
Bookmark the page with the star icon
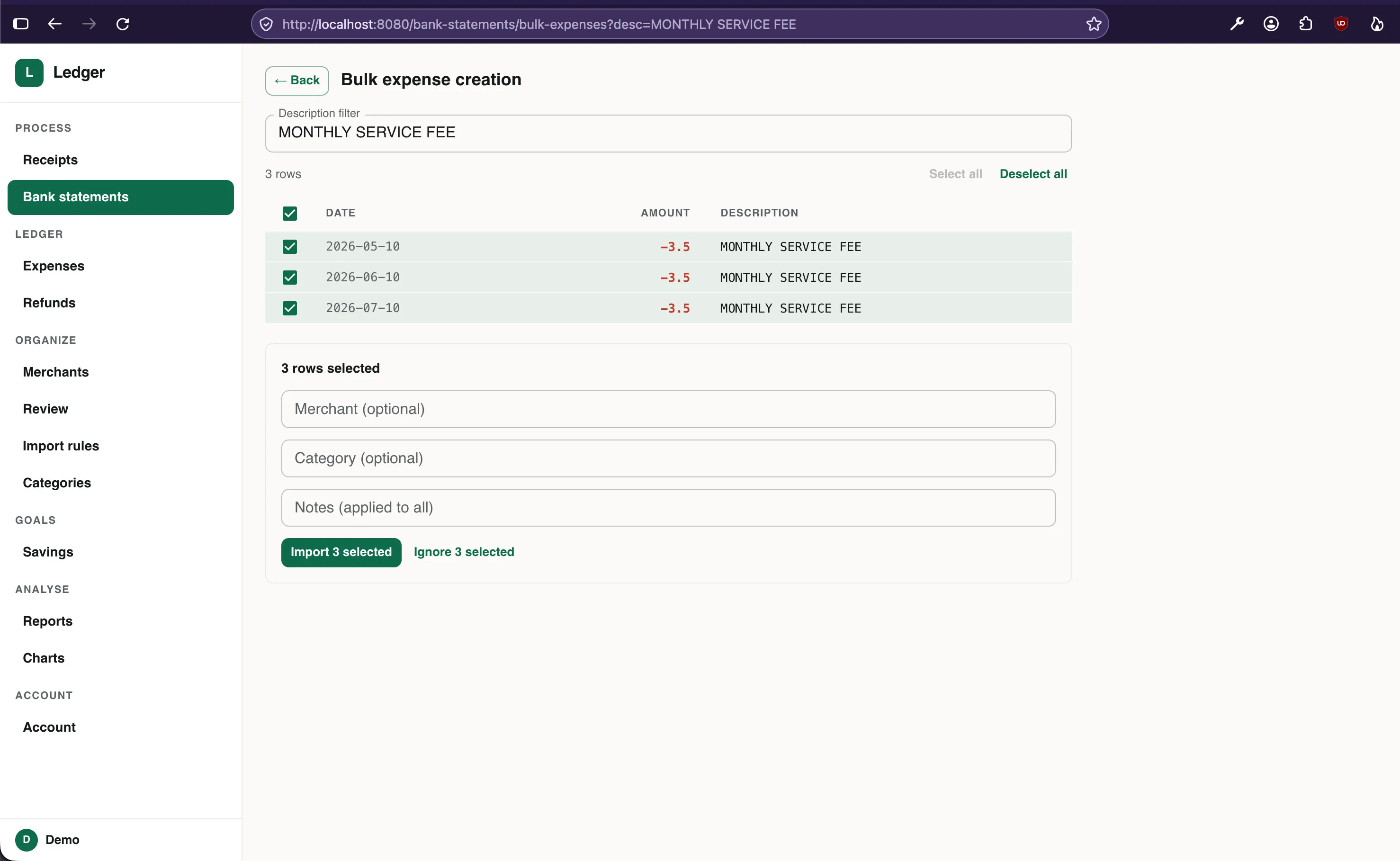[x=1094, y=24]
